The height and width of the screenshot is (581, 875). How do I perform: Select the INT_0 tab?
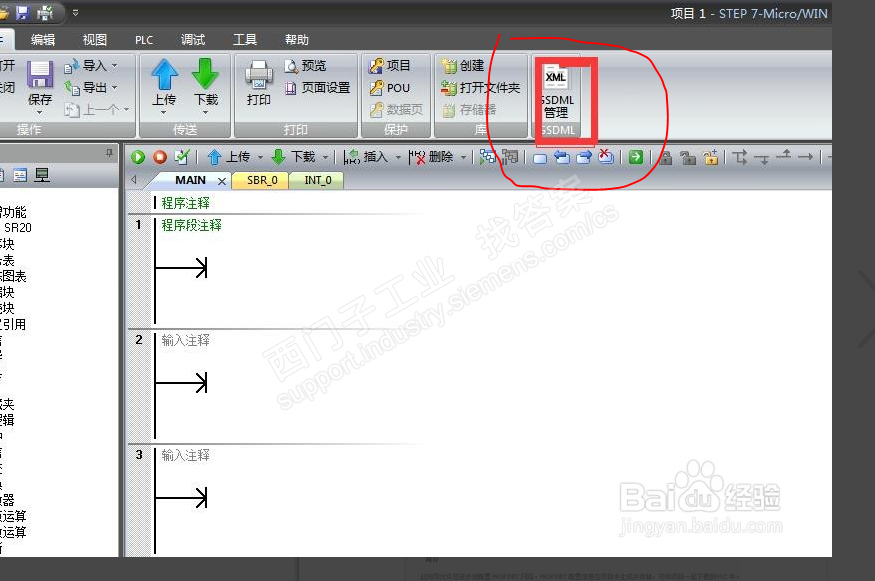(x=318, y=180)
